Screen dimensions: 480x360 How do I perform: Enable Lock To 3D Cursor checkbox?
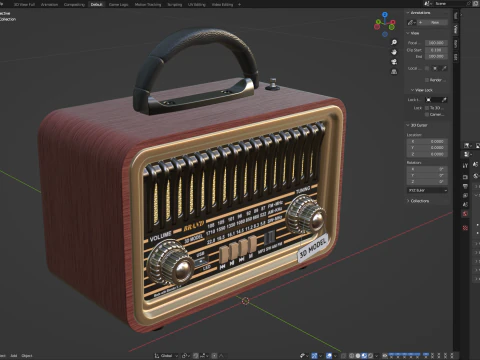click(x=427, y=108)
